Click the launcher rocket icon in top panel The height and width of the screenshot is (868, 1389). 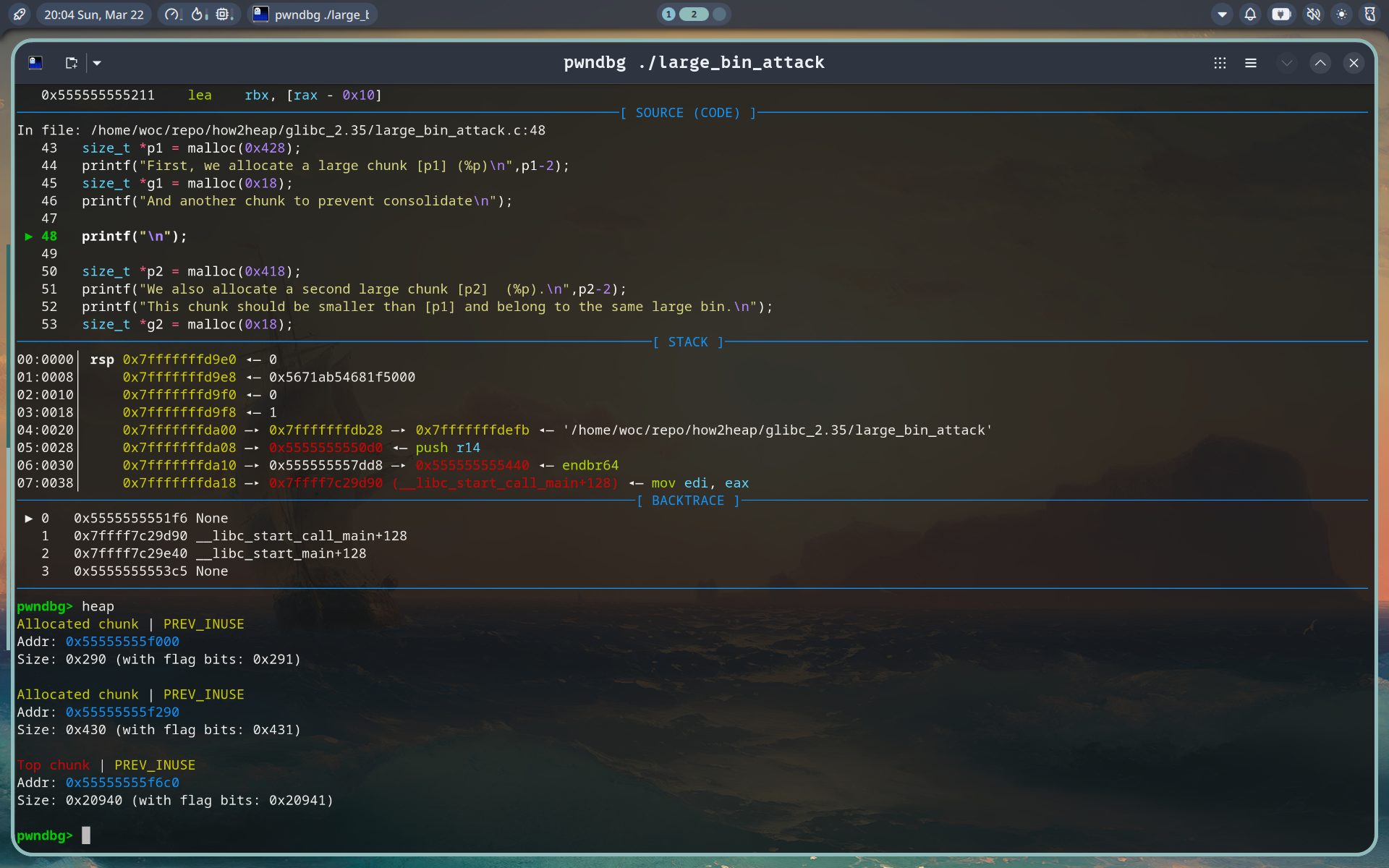tap(20, 14)
